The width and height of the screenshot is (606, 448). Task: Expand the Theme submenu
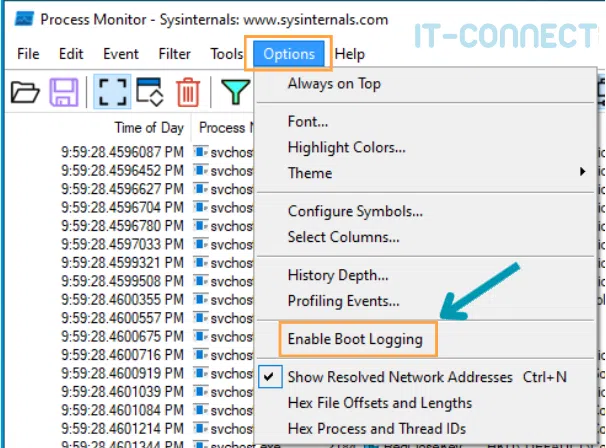click(425, 173)
